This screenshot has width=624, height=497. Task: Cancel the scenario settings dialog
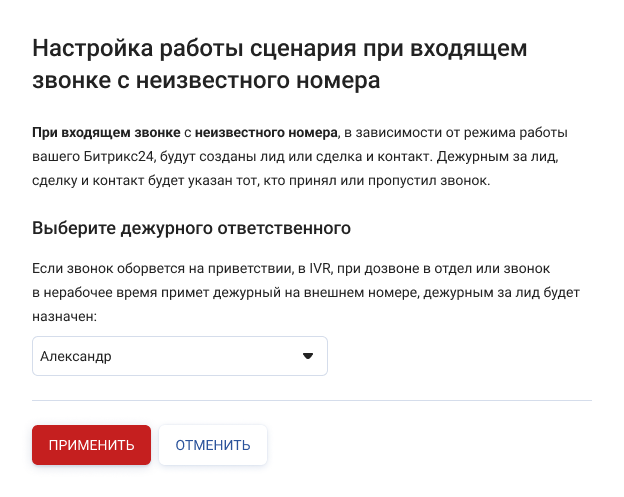coord(213,445)
